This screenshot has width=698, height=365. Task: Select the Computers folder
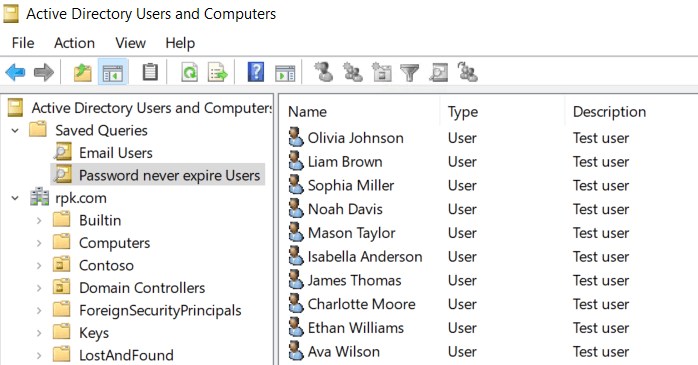tap(114, 243)
